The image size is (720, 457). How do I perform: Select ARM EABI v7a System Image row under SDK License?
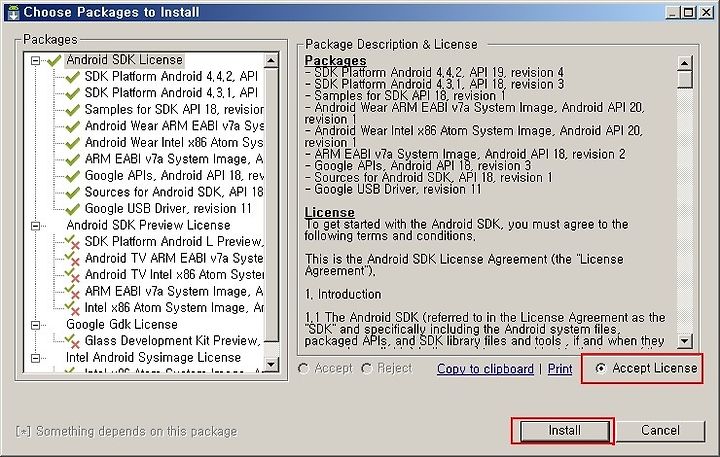pos(174,159)
